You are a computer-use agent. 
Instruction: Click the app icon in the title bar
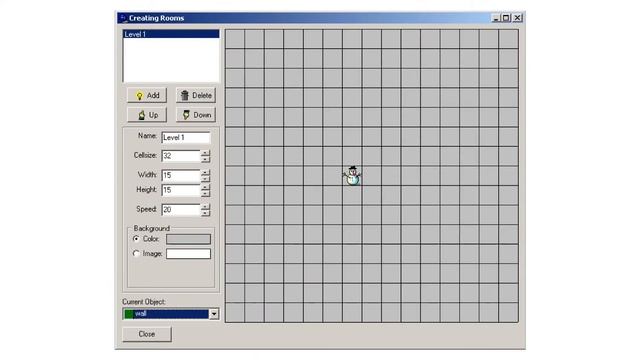click(x=123, y=18)
